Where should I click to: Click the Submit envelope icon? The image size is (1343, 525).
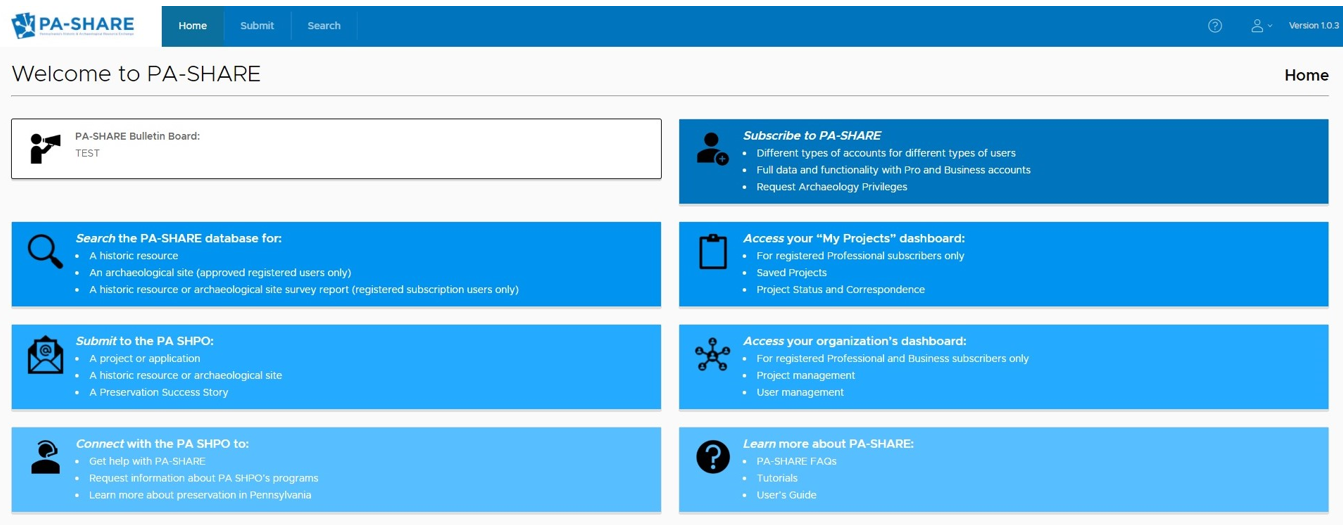[45, 355]
